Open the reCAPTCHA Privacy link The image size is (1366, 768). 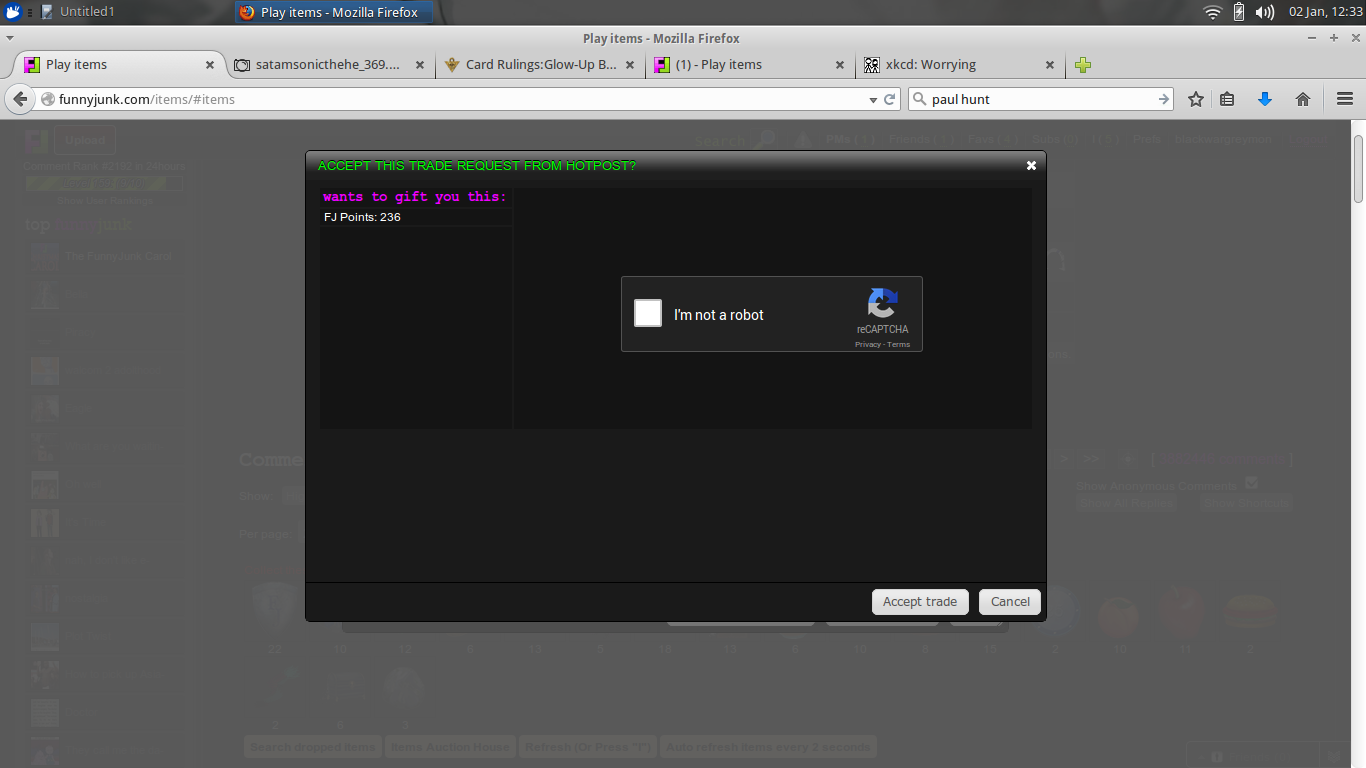(x=867, y=345)
